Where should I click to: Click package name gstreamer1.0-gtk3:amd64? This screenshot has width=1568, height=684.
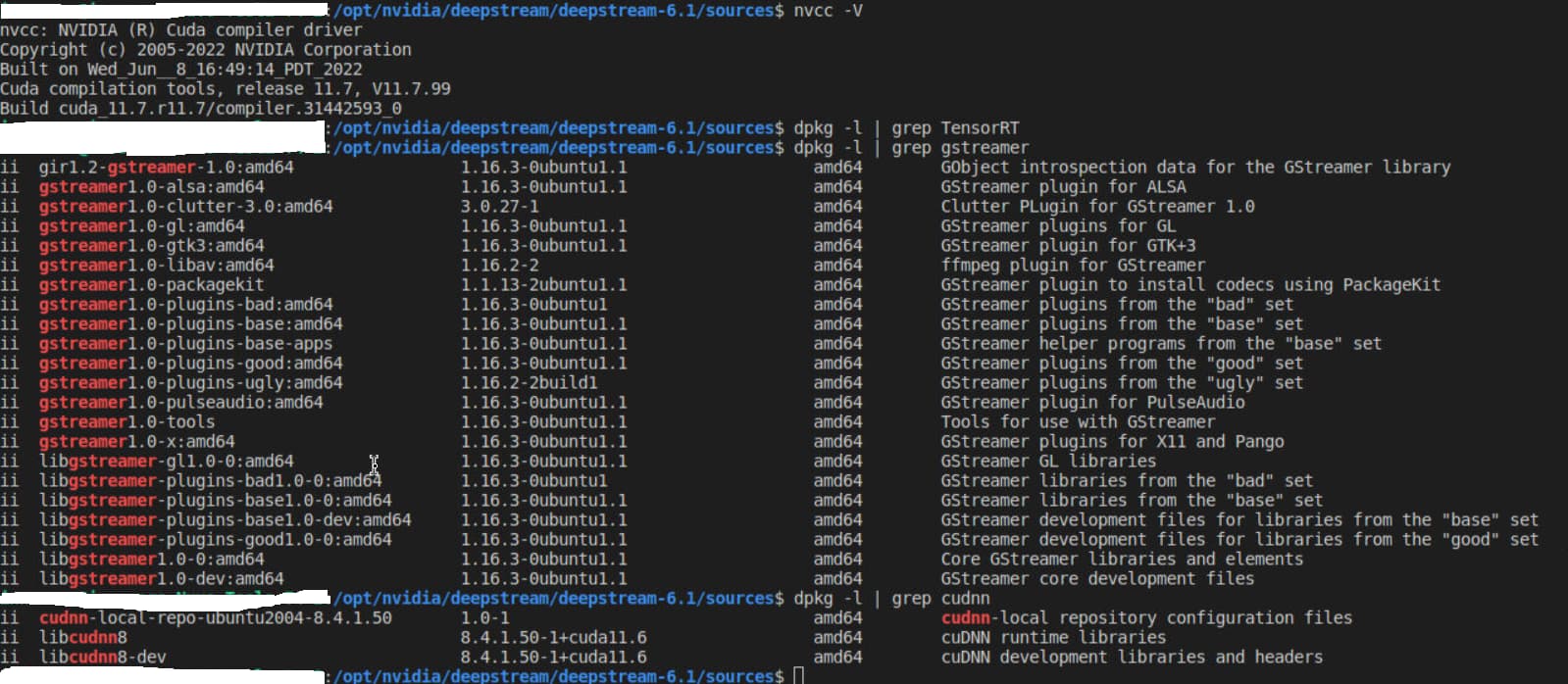(152, 246)
